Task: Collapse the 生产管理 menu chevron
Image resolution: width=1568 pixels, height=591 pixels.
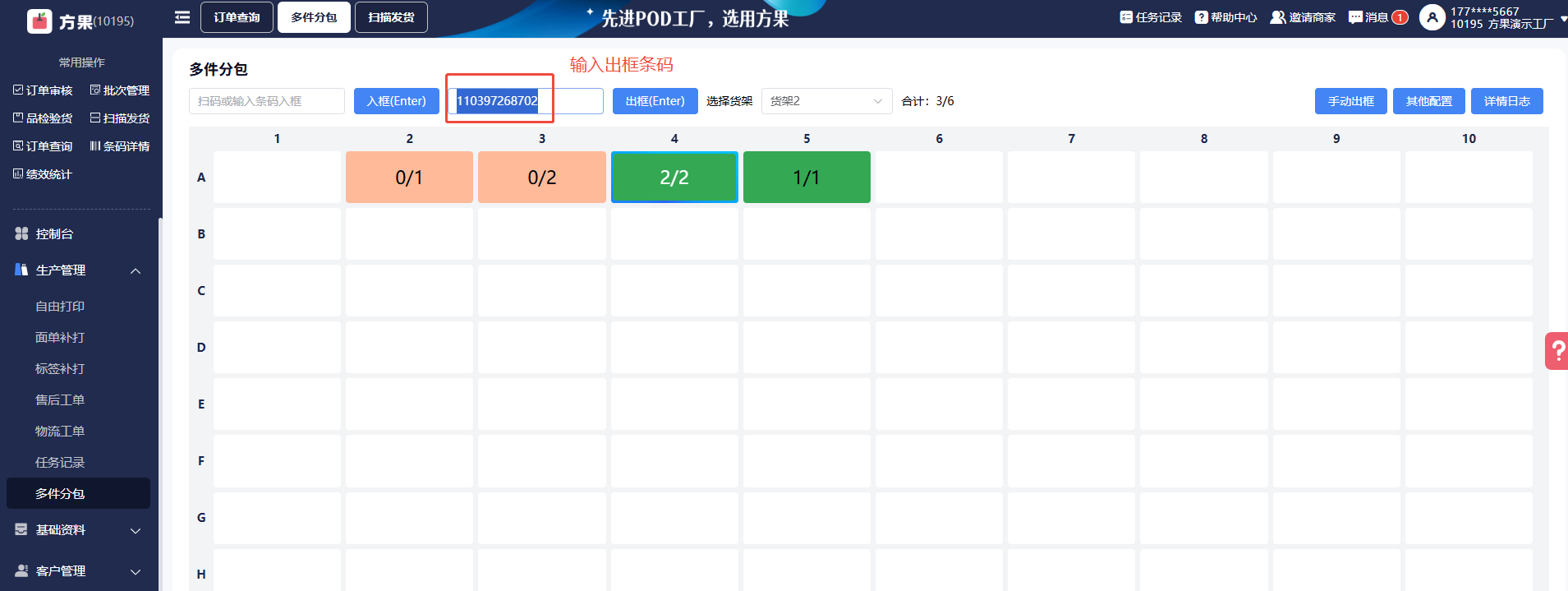Action: (136, 271)
